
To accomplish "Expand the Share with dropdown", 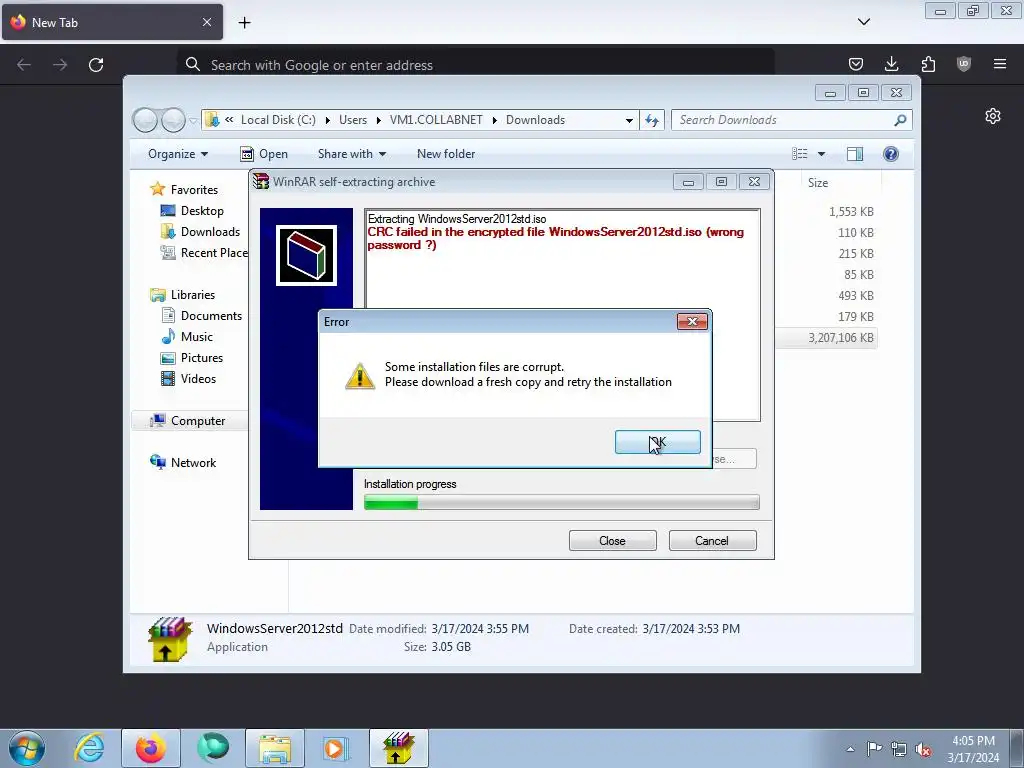I will pos(351,154).
